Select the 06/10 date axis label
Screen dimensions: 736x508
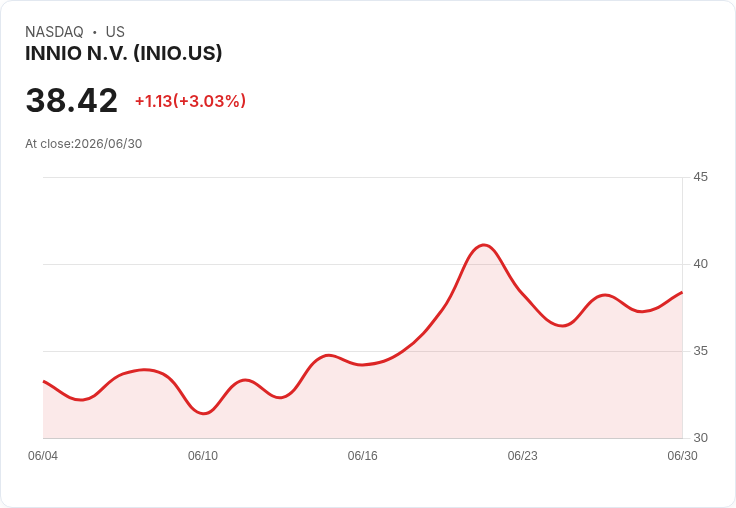pyautogui.click(x=203, y=456)
